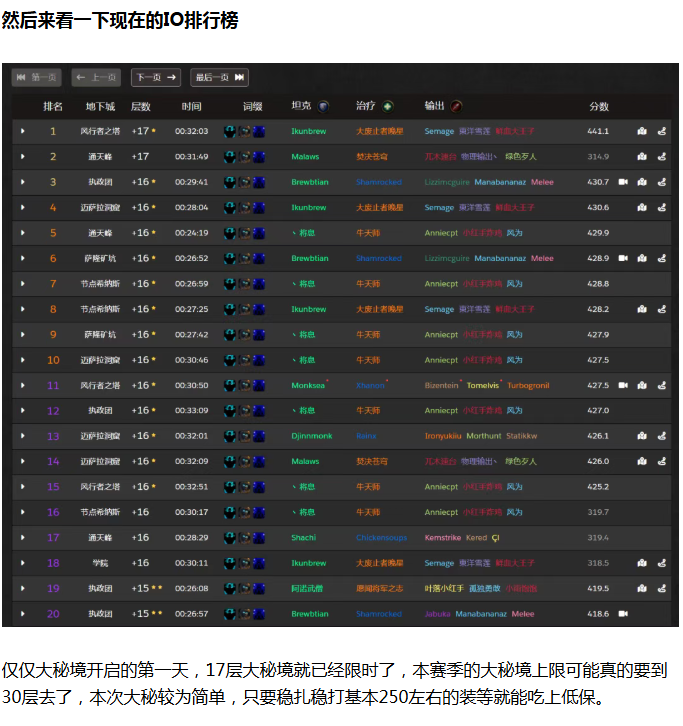Expand the rank 17 row arrow
This screenshot has width=683, height=726.
click(x=22, y=538)
